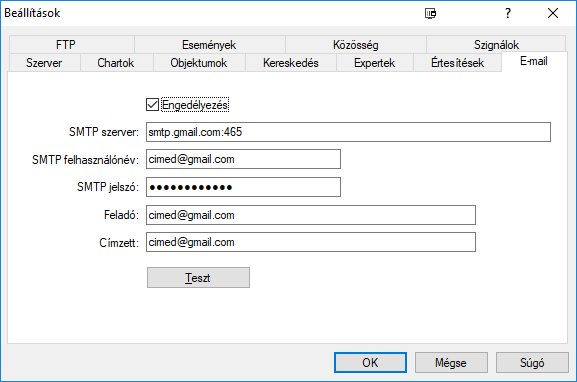Click the Feladó email field
This screenshot has width=577, height=382.
click(311, 215)
